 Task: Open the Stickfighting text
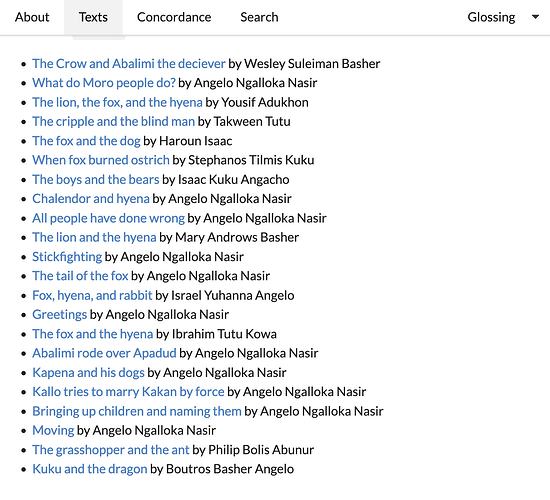coord(67,256)
